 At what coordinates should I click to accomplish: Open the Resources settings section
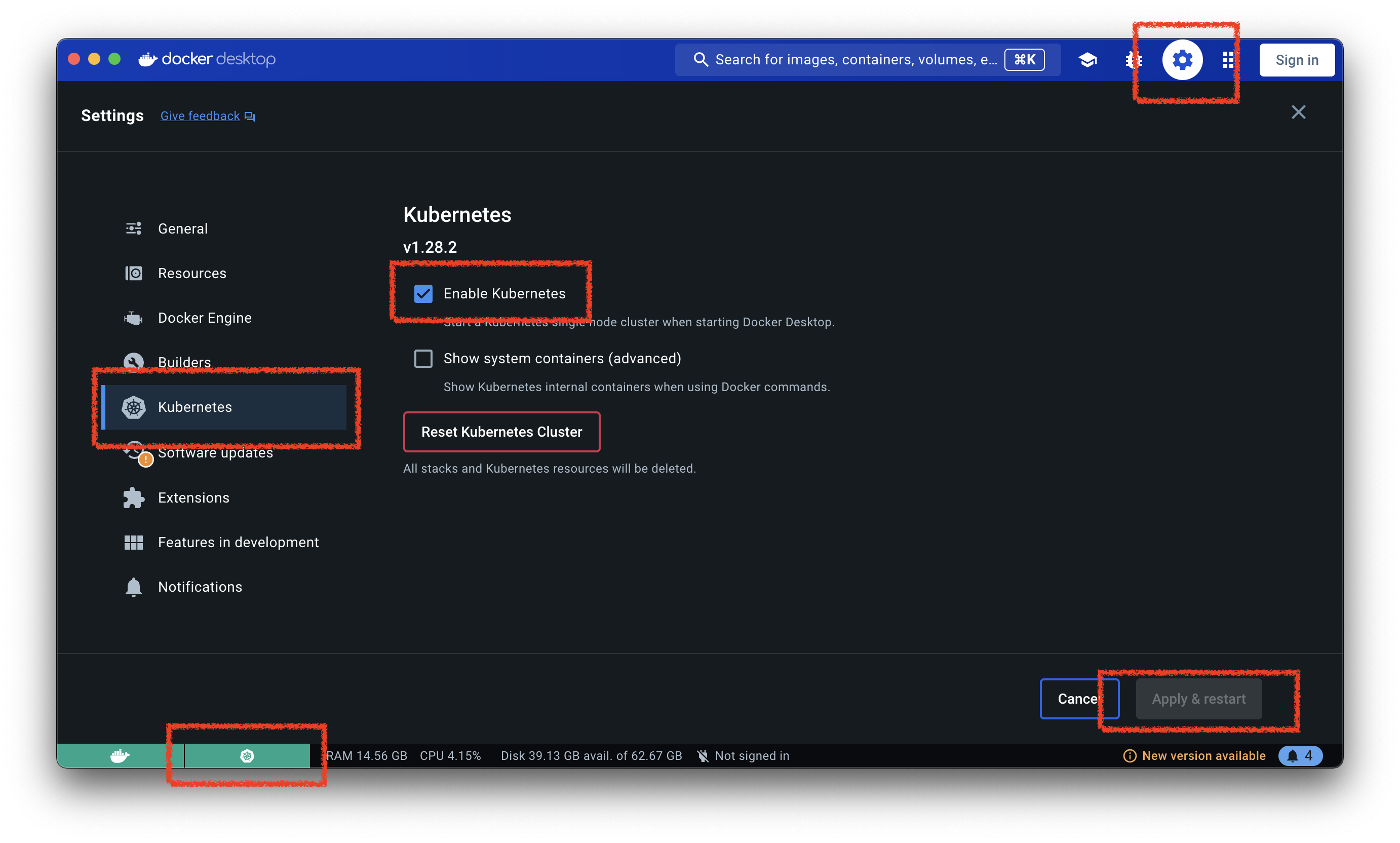(224, 273)
